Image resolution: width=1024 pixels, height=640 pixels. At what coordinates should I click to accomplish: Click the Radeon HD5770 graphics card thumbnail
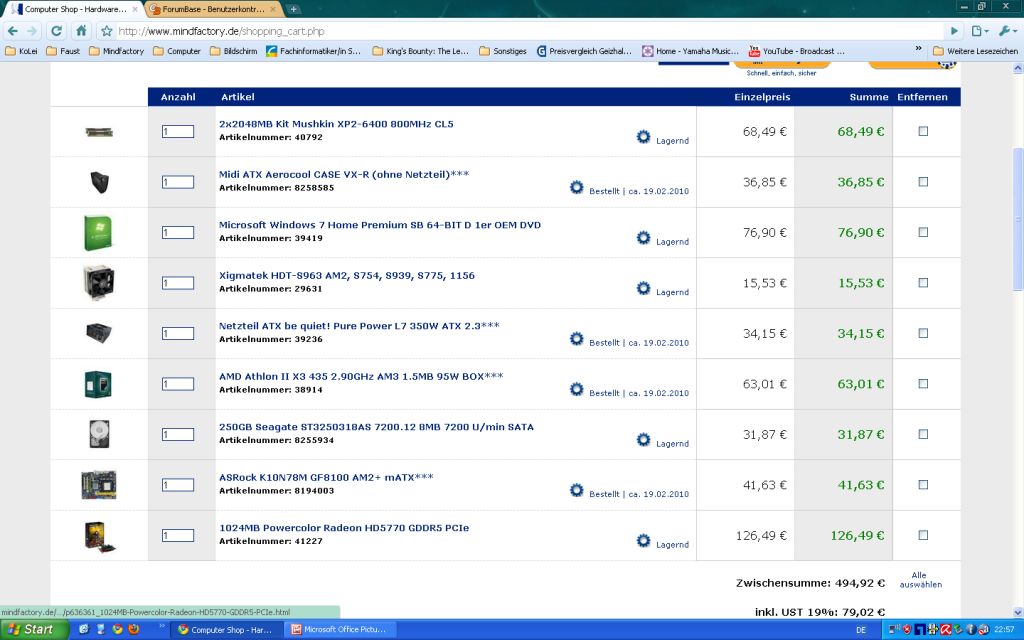(99, 536)
